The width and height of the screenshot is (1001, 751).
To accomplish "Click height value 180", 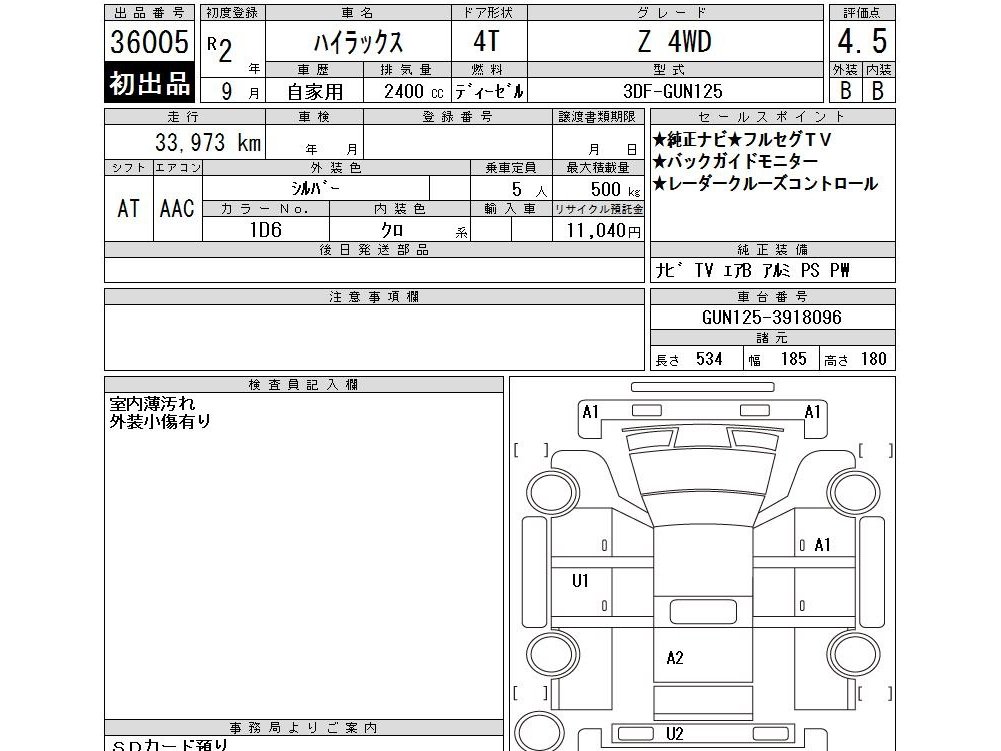I will click(x=873, y=359).
